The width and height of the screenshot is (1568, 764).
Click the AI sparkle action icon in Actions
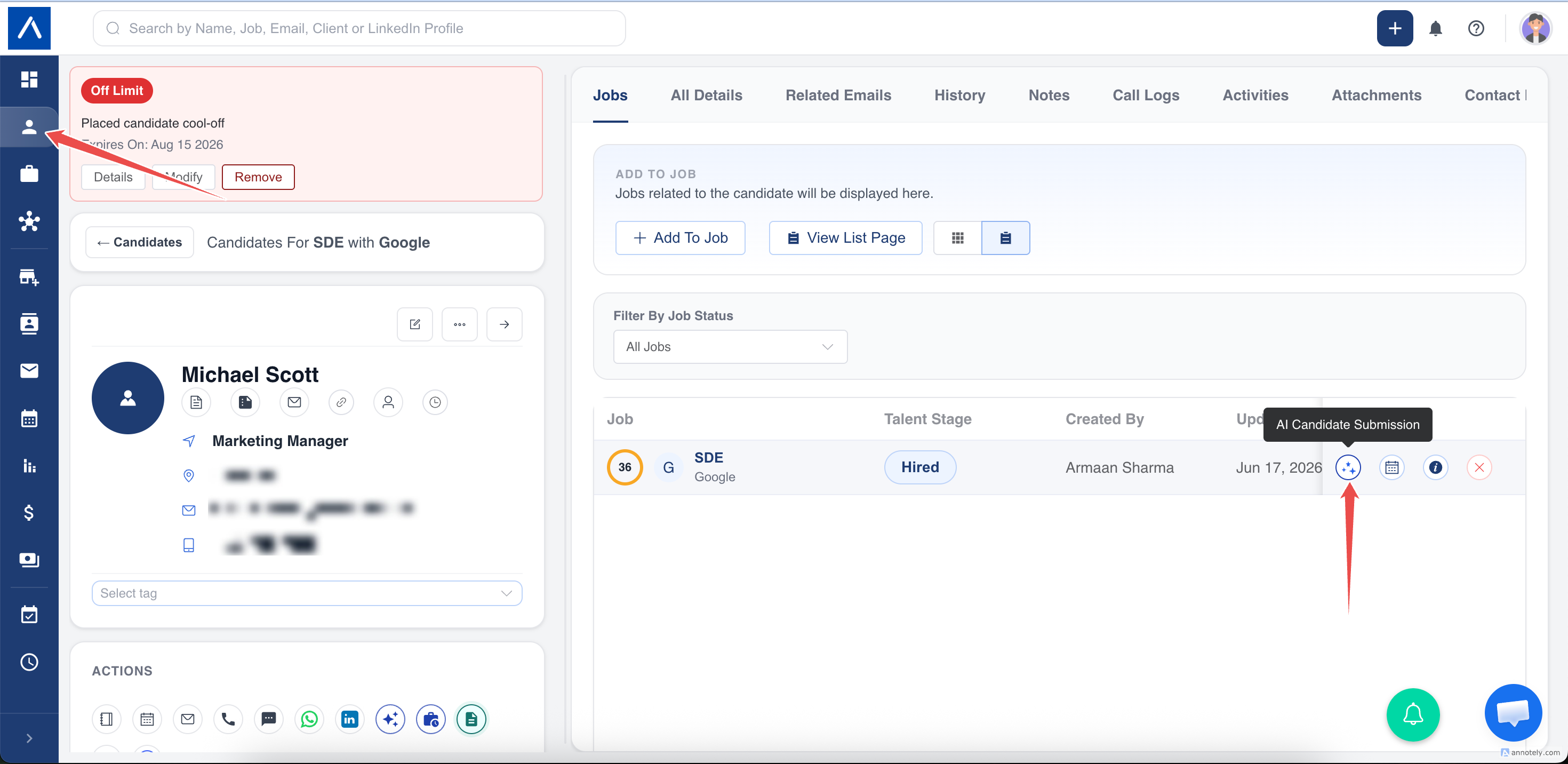(x=390, y=719)
